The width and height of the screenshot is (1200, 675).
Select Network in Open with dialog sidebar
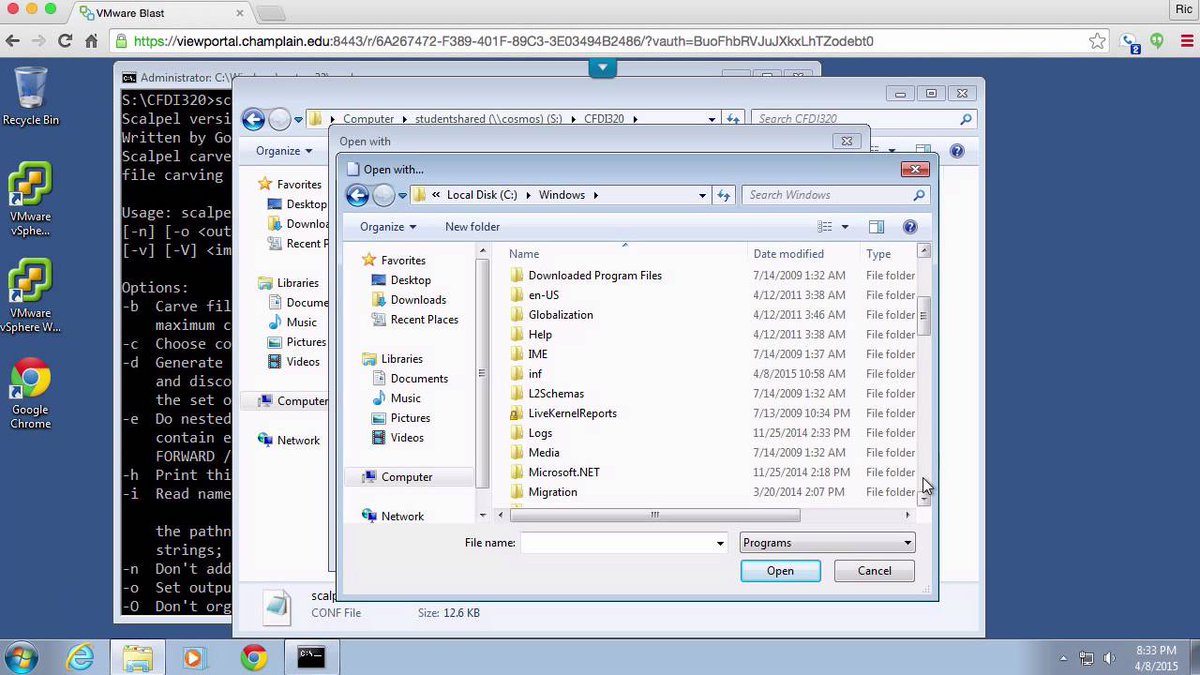pyautogui.click(x=402, y=516)
